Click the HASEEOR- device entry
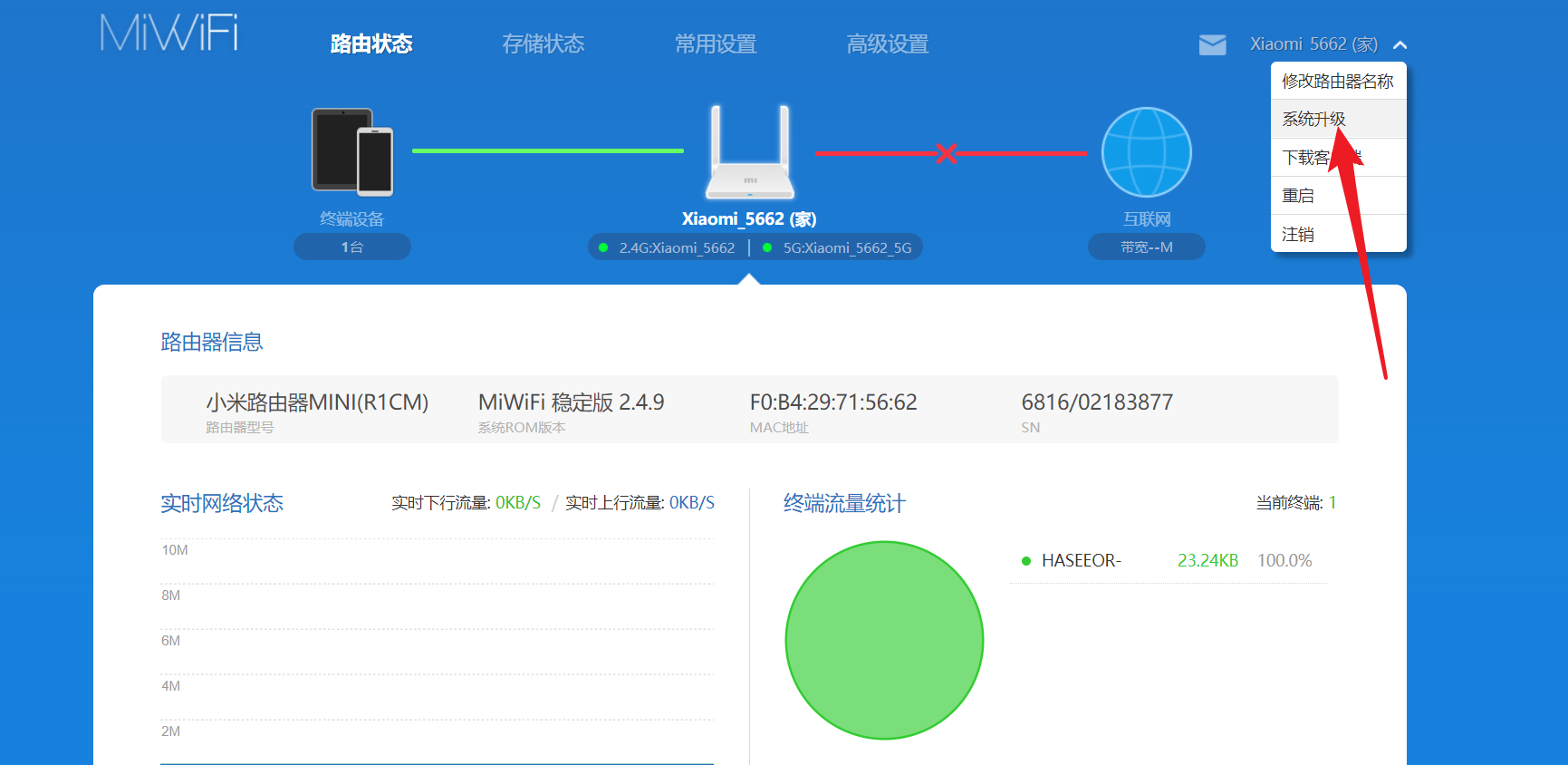 tap(1082, 560)
